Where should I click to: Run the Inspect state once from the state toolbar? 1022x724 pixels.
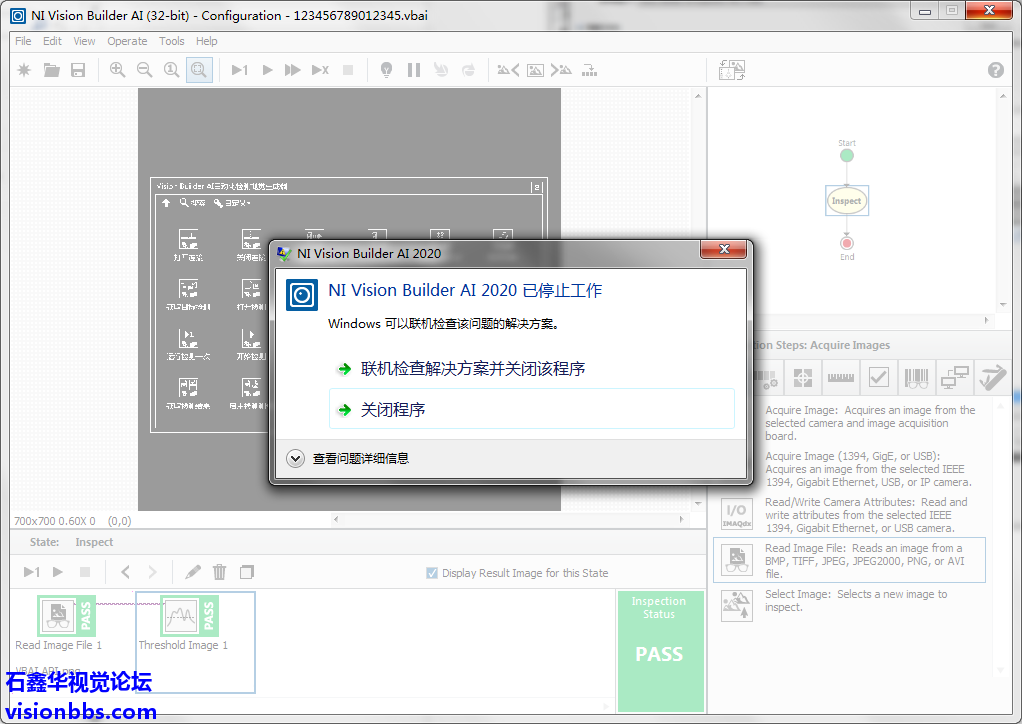[x=32, y=572]
